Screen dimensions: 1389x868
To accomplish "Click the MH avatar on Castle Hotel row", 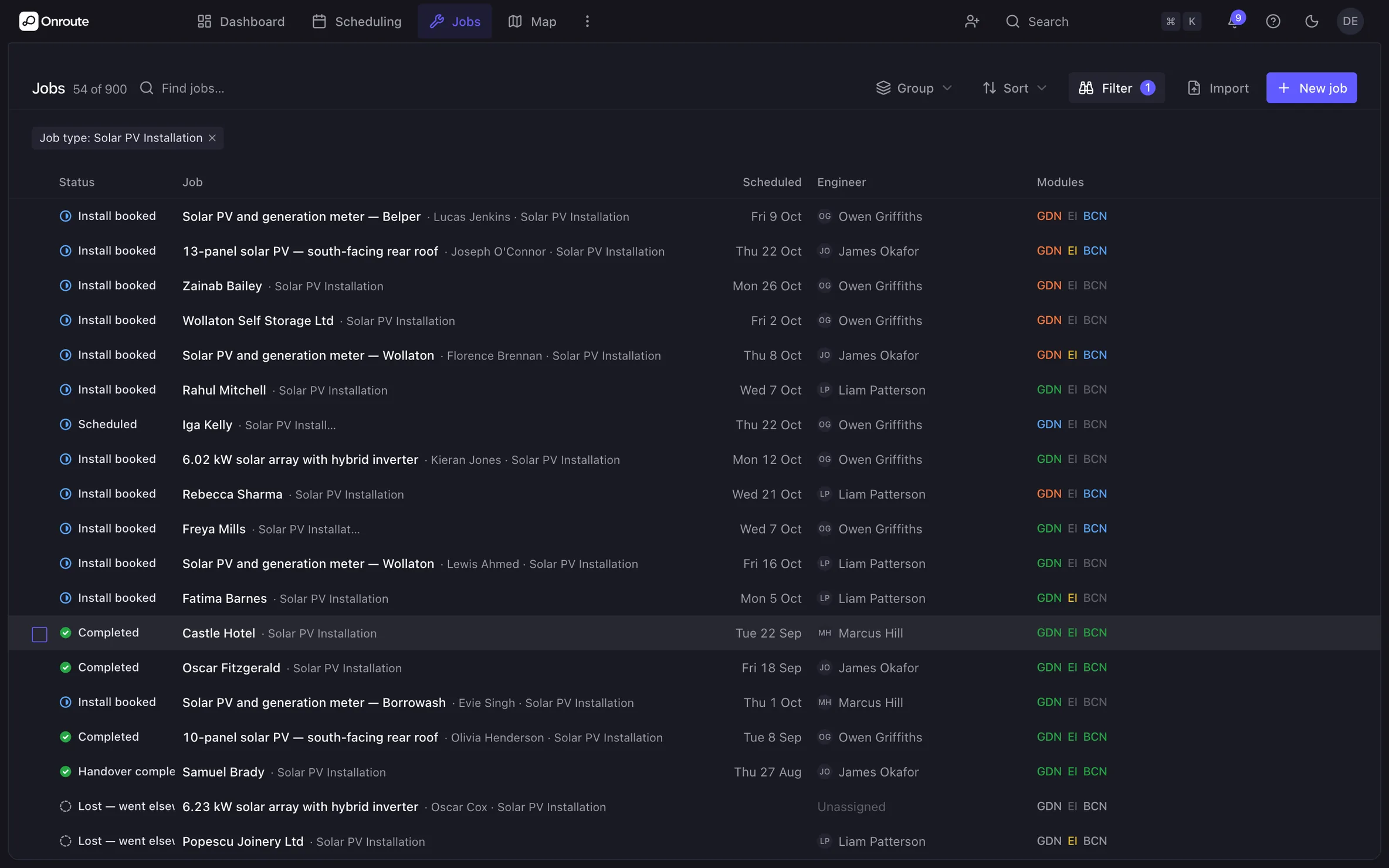I will click(x=825, y=633).
